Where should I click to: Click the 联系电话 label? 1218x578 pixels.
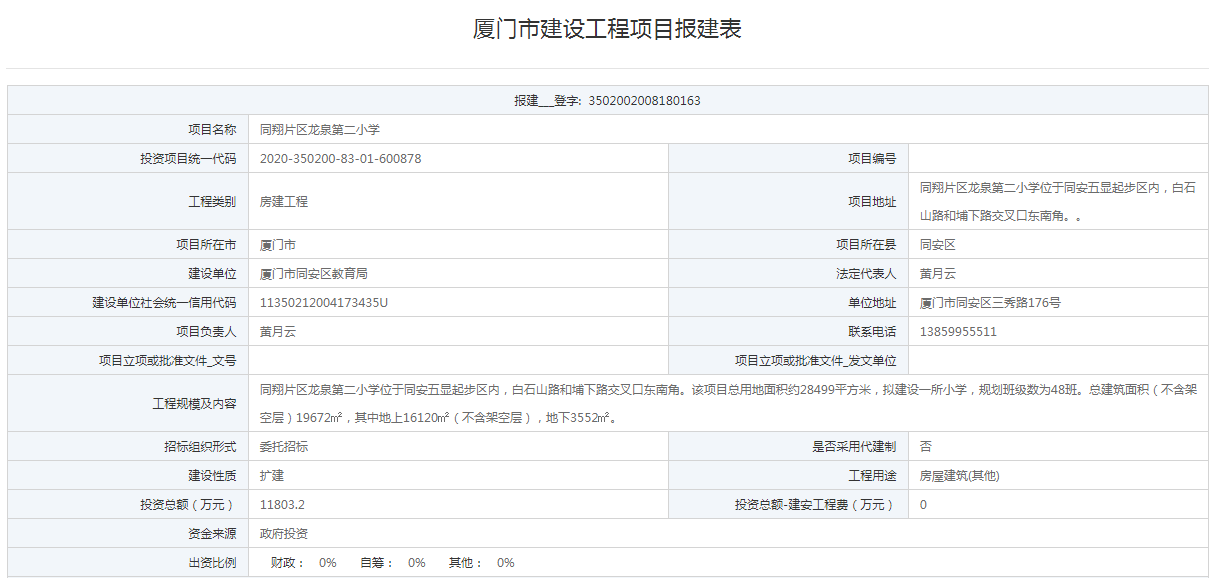[x=872, y=332]
